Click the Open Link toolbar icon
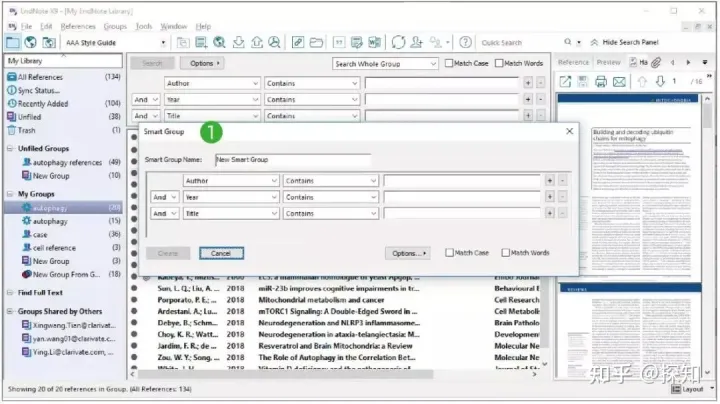This screenshot has width=720, height=404. coord(298,43)
